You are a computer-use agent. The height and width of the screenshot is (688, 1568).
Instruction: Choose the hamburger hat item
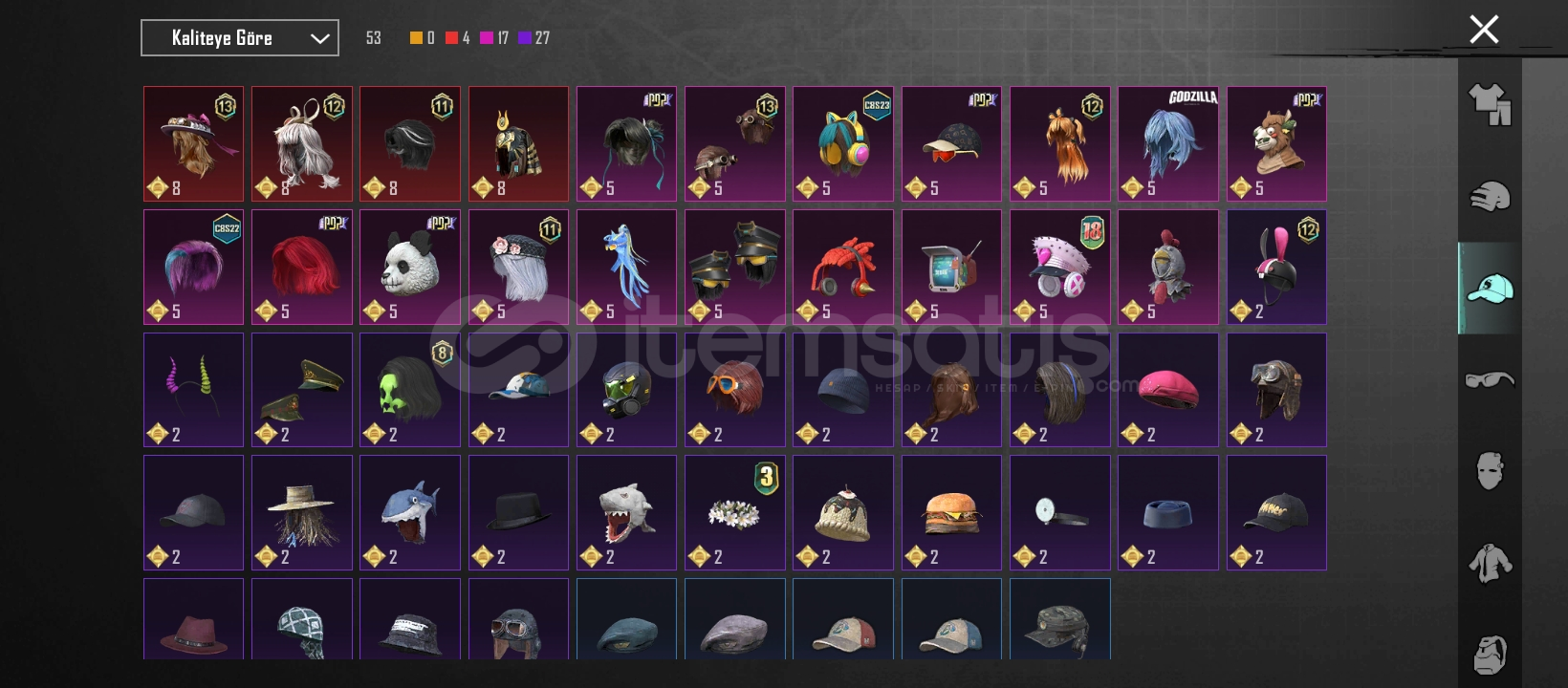click(951, 512)
